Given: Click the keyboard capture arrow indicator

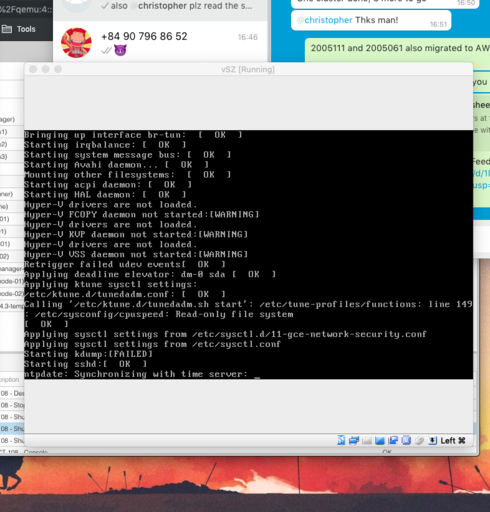Looking at the screenshot, I should 432,441.
